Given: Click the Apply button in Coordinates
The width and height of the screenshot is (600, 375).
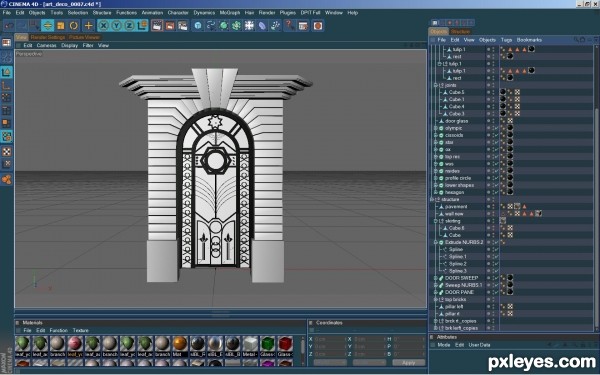Looking at the screenshot, I should pyautogui.click(x=409, y=362).
